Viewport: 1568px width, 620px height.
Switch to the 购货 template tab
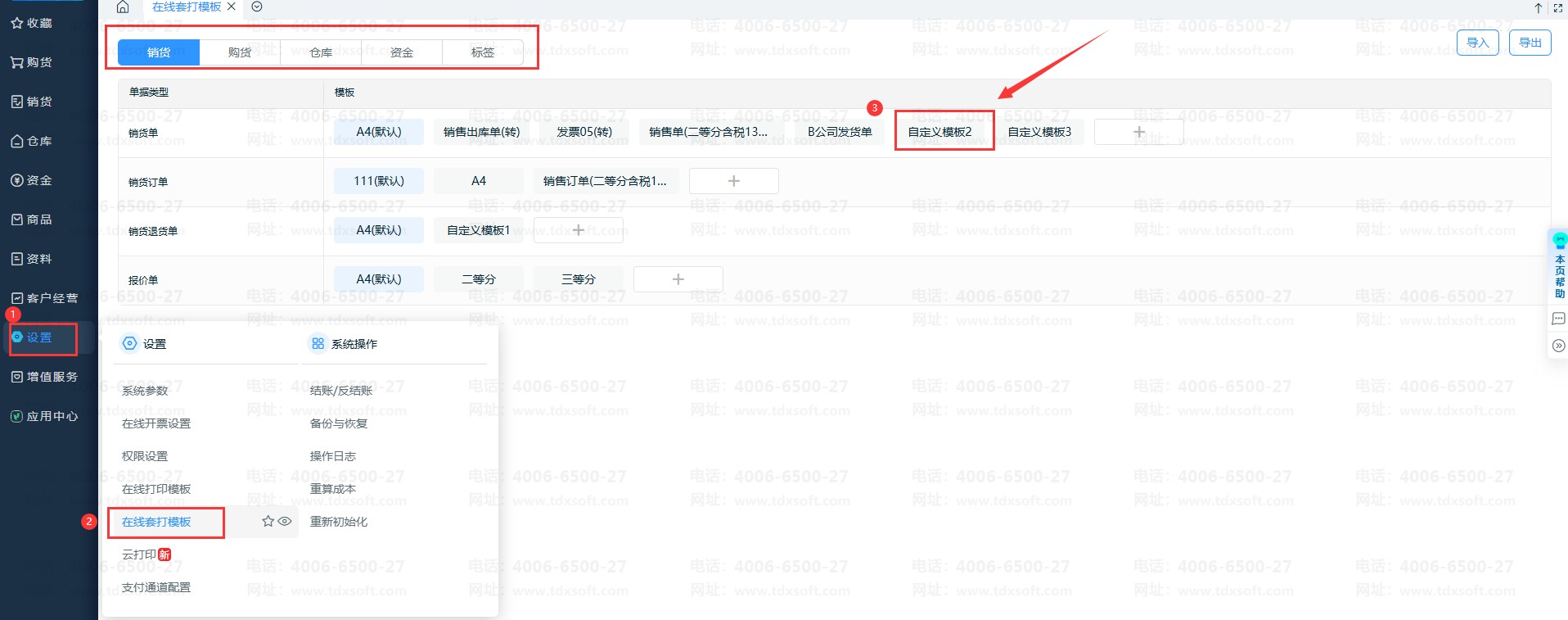coord(240,52)
